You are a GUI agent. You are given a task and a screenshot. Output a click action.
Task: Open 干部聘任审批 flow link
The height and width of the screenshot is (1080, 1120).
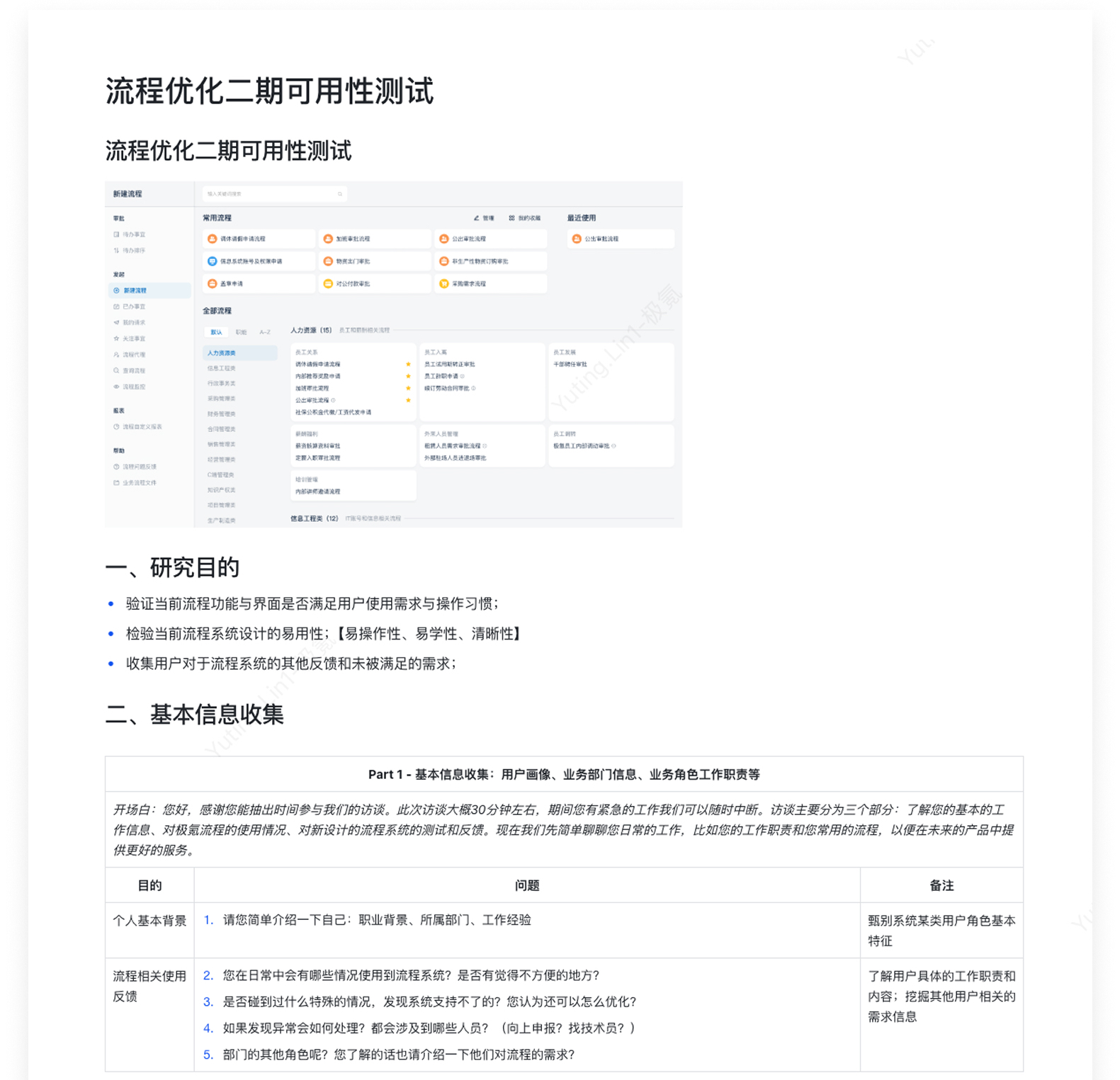(x=570, y=364)
